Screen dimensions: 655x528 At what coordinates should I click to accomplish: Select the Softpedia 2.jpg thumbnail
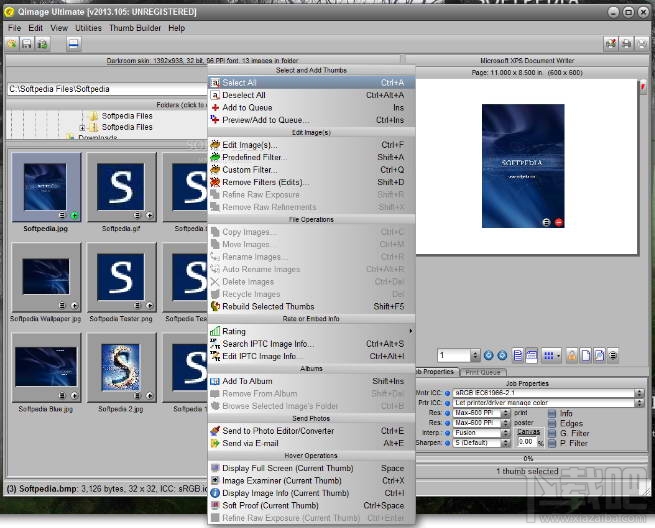coord(120,368)
